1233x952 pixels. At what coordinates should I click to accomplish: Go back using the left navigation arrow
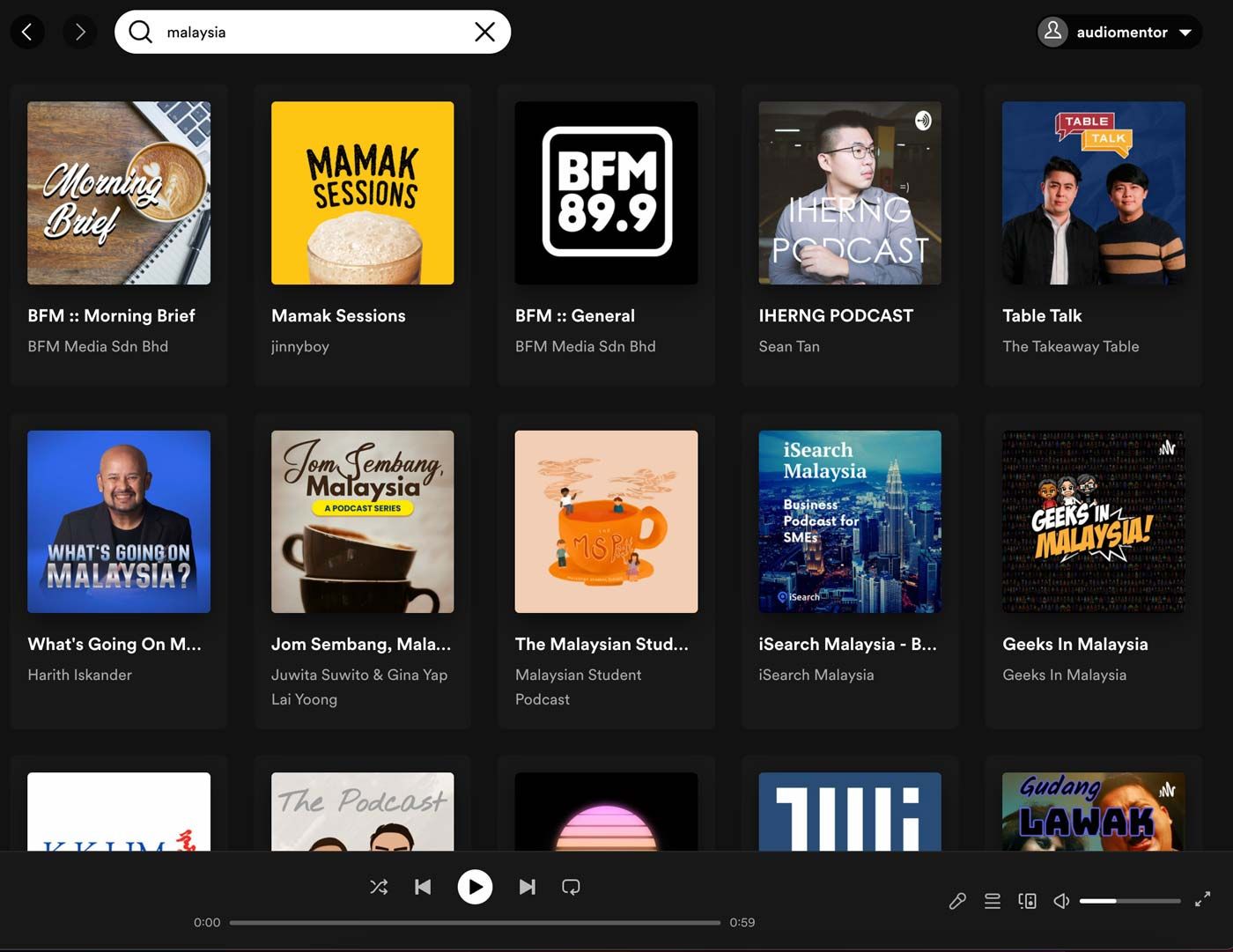click(x=27, y=32)
